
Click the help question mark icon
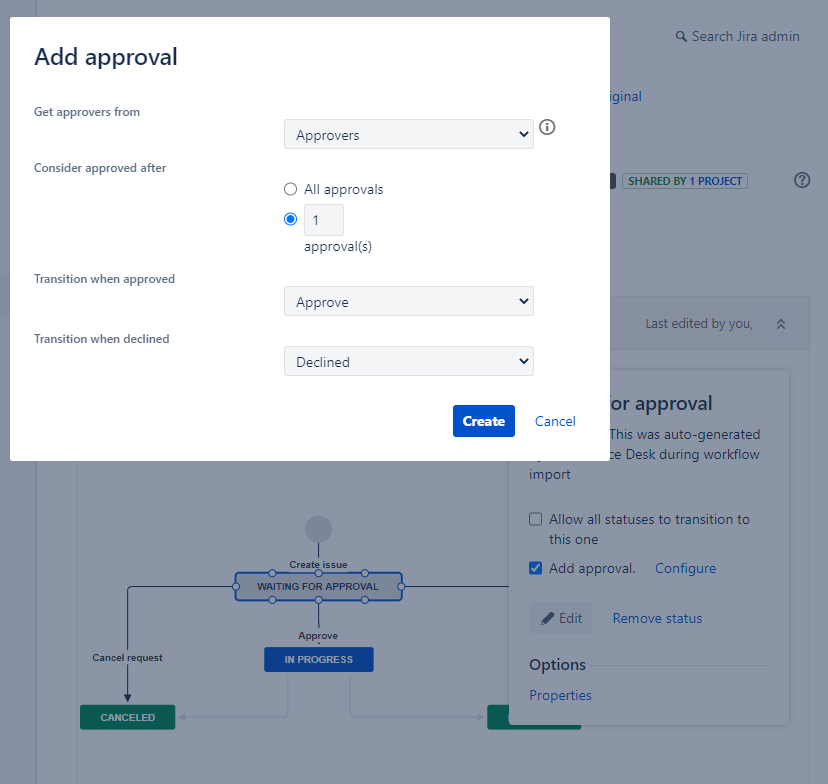(x=802, y=180)
